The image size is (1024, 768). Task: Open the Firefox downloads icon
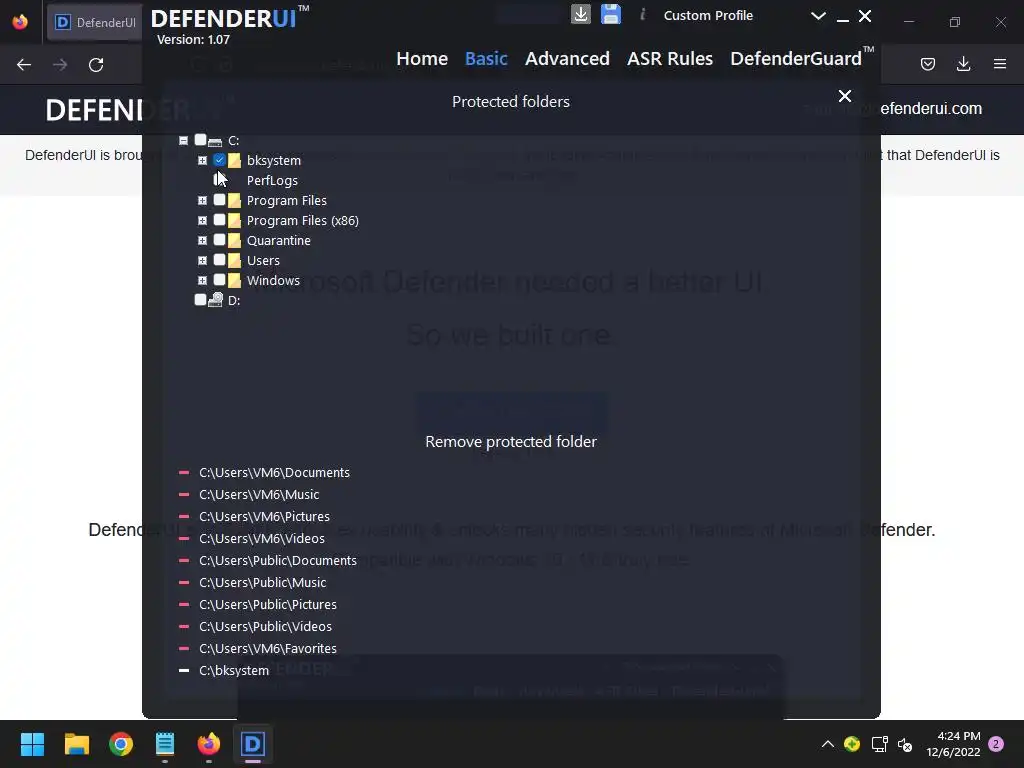pyautogui.click(x=963, y=64)
